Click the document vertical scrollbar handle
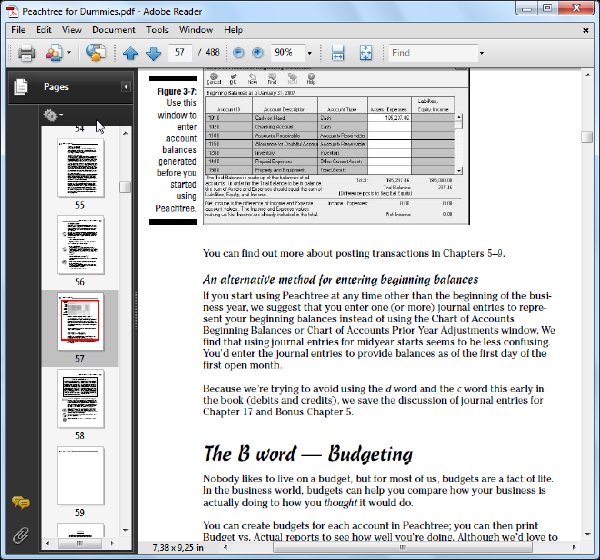600x560 pixels. pyautogui.click(x=587, y=137)
